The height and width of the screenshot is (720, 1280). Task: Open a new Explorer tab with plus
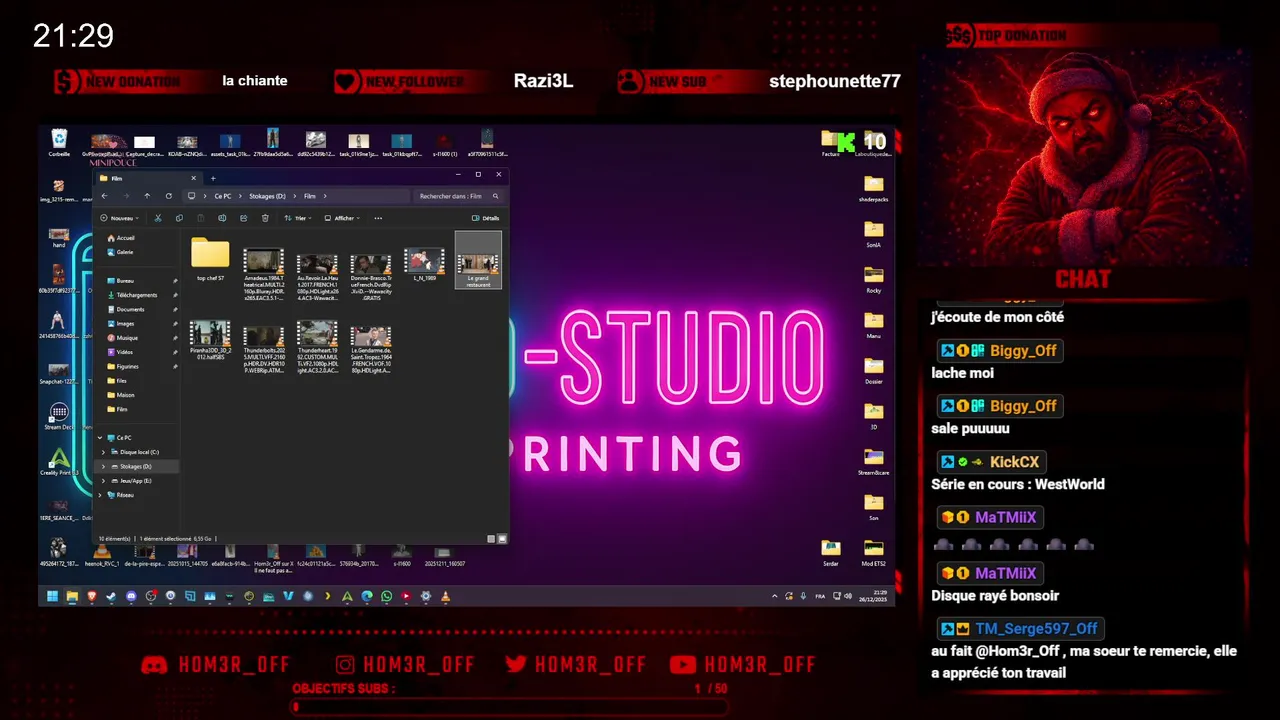coord(212,178)
